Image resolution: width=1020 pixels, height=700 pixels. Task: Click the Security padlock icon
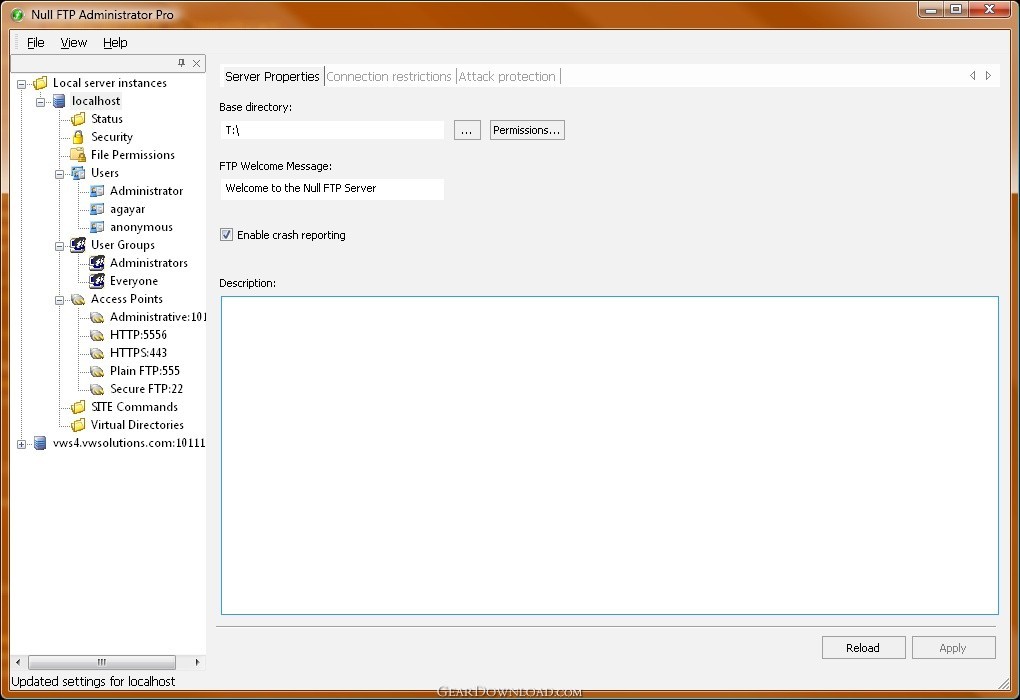point(78,137)
